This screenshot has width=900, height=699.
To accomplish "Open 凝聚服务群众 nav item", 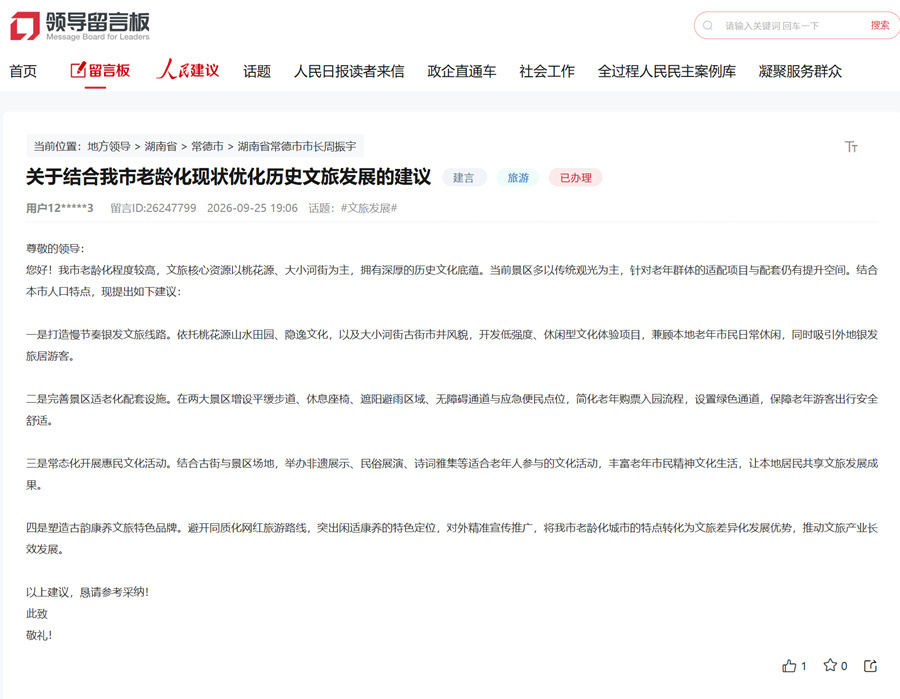I will point(800,71).
